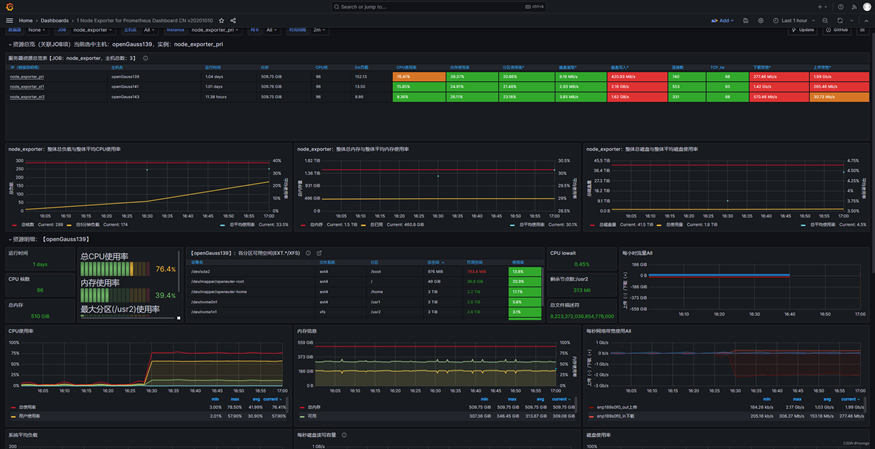Click the zoom out time range icon
875x449 pixels.
pos(825,20)
